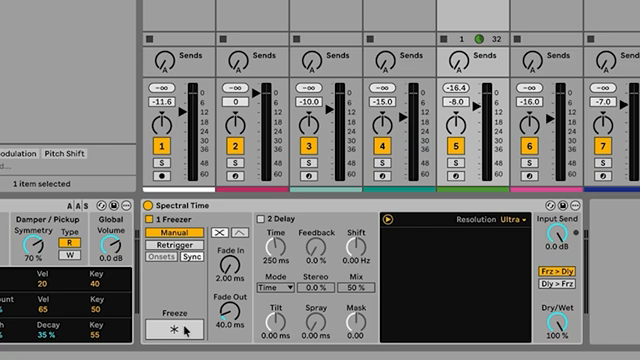Viewport: 640px width, 360px height.
Task: Toggle track 5 activator button
Action: tap(456, 146)
